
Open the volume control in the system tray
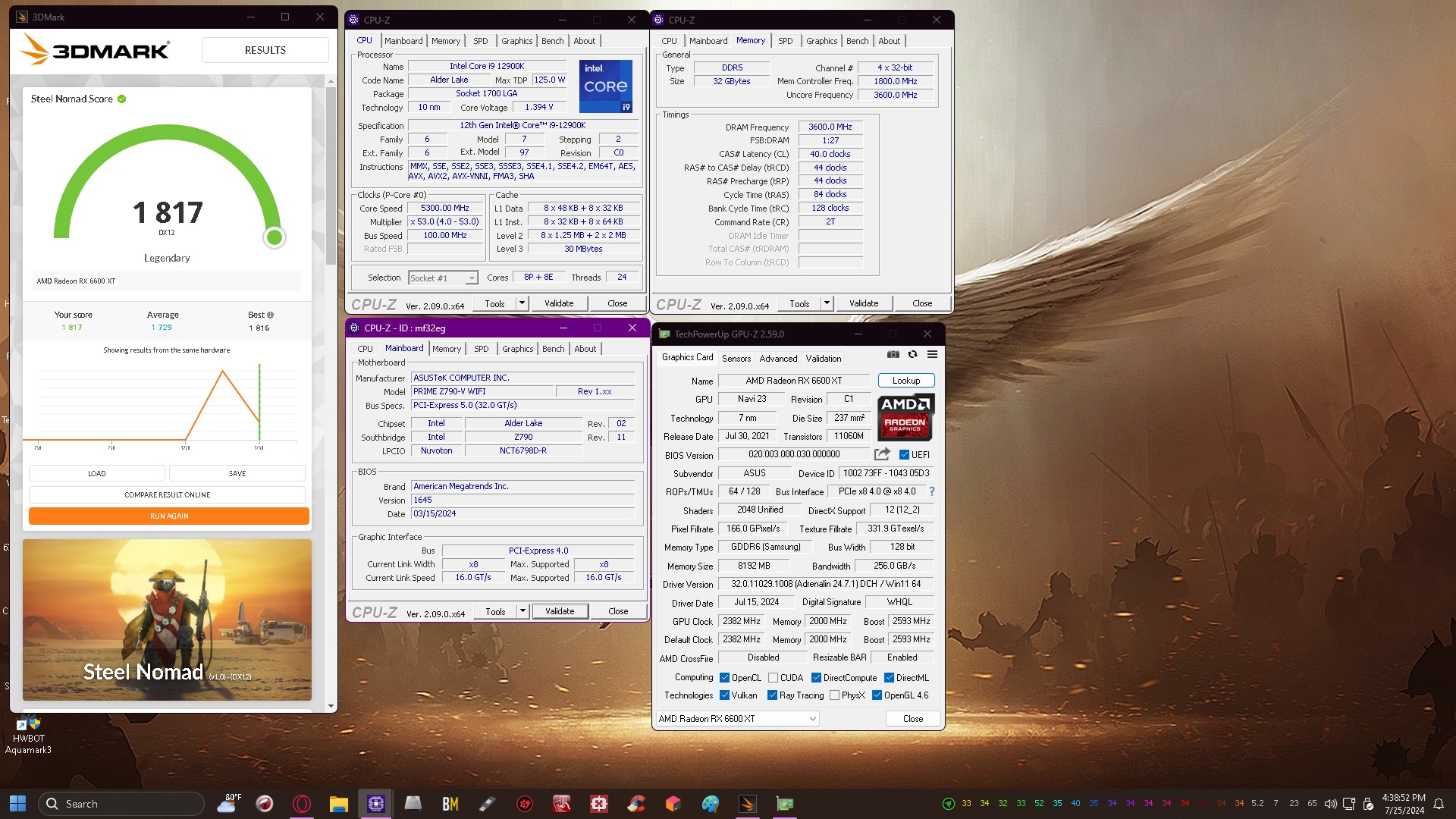(1330, 804)
